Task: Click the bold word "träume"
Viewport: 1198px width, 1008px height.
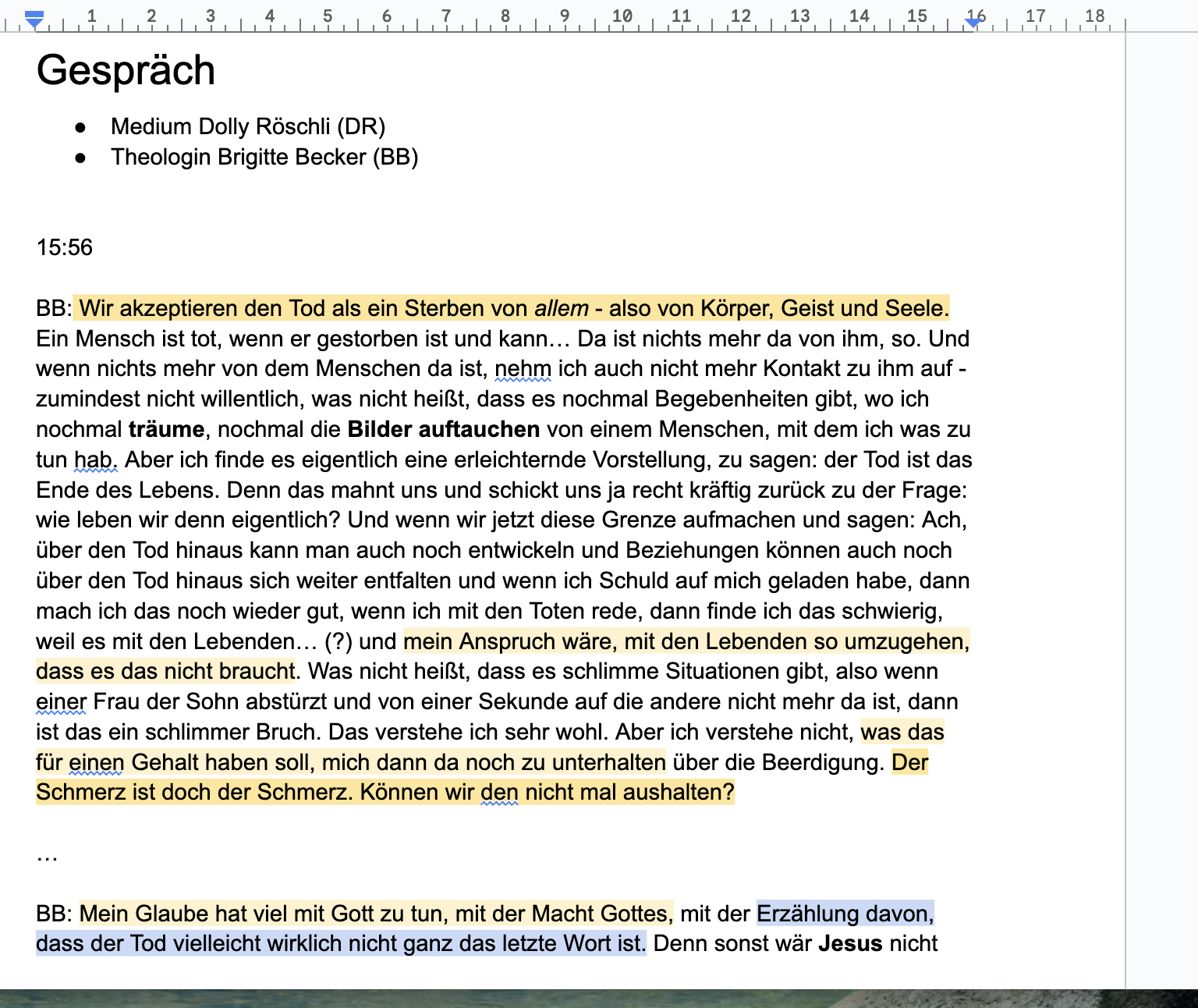Action: (166, 430)
